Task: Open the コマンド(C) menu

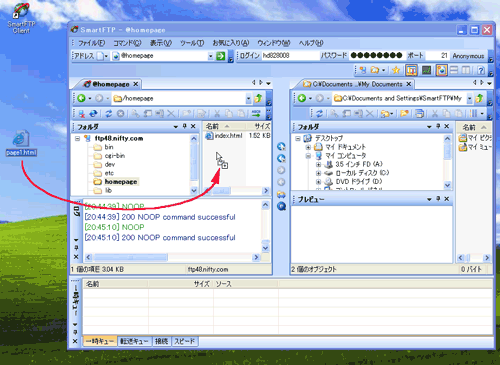Action: click(x=127, y=43)
